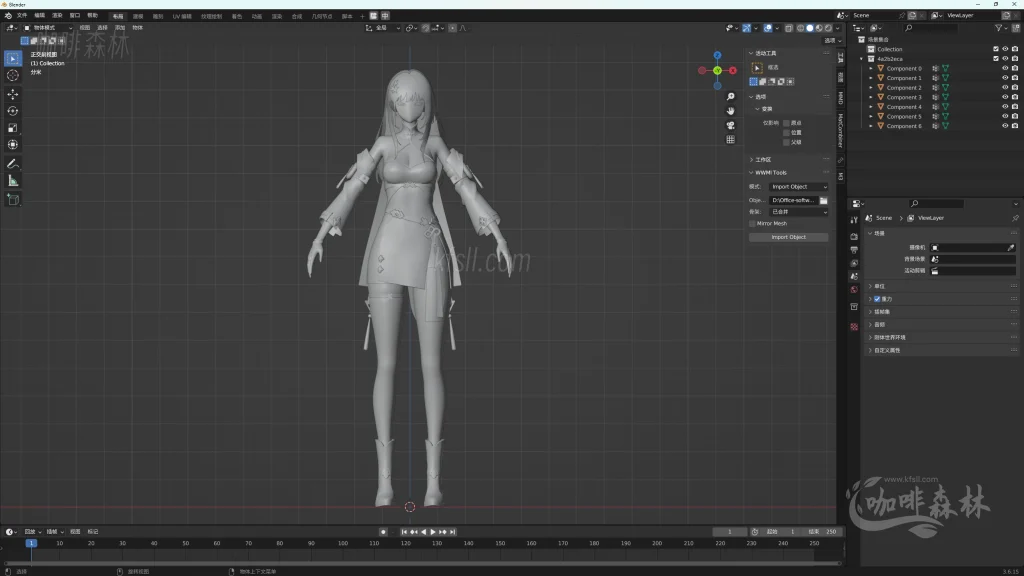Viewport: 1024px width, 576px height.
Task: Click the folder browse icon beside object path
Action: click(824, 200)
